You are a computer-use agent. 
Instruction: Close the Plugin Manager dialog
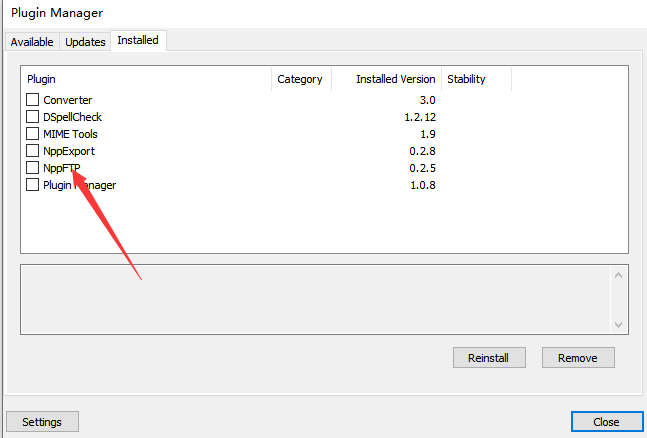point(607,421)
